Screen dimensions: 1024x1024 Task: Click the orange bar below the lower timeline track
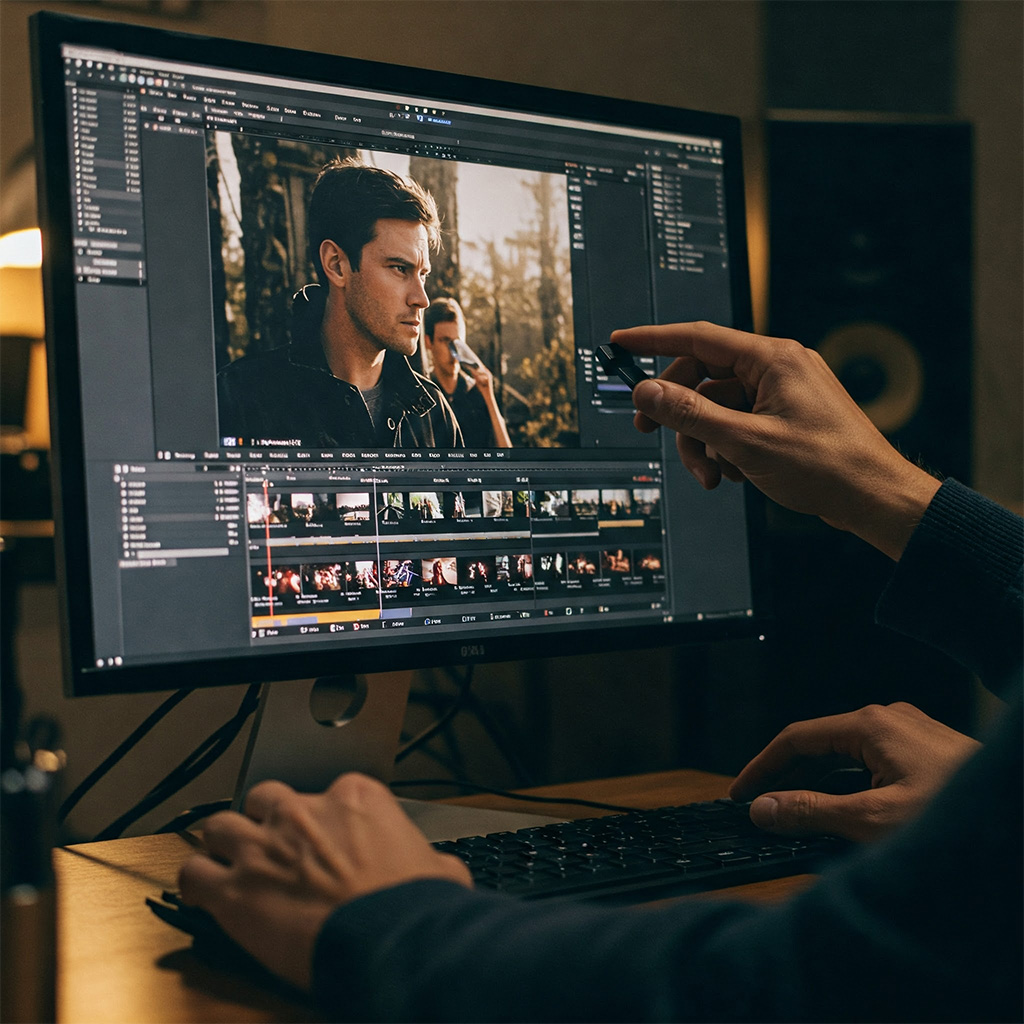(316, 617)
